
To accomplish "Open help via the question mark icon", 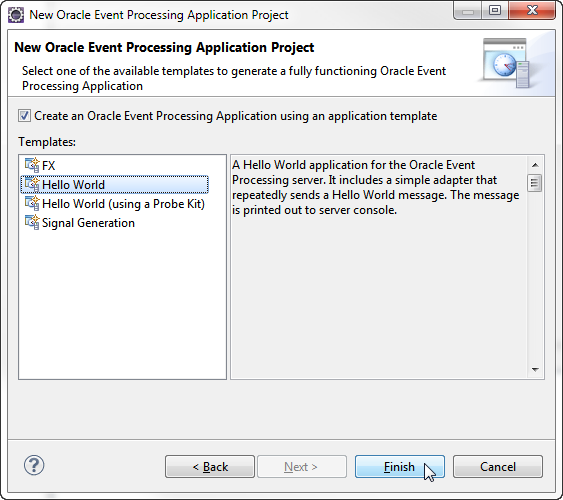I will pos(34,466).
